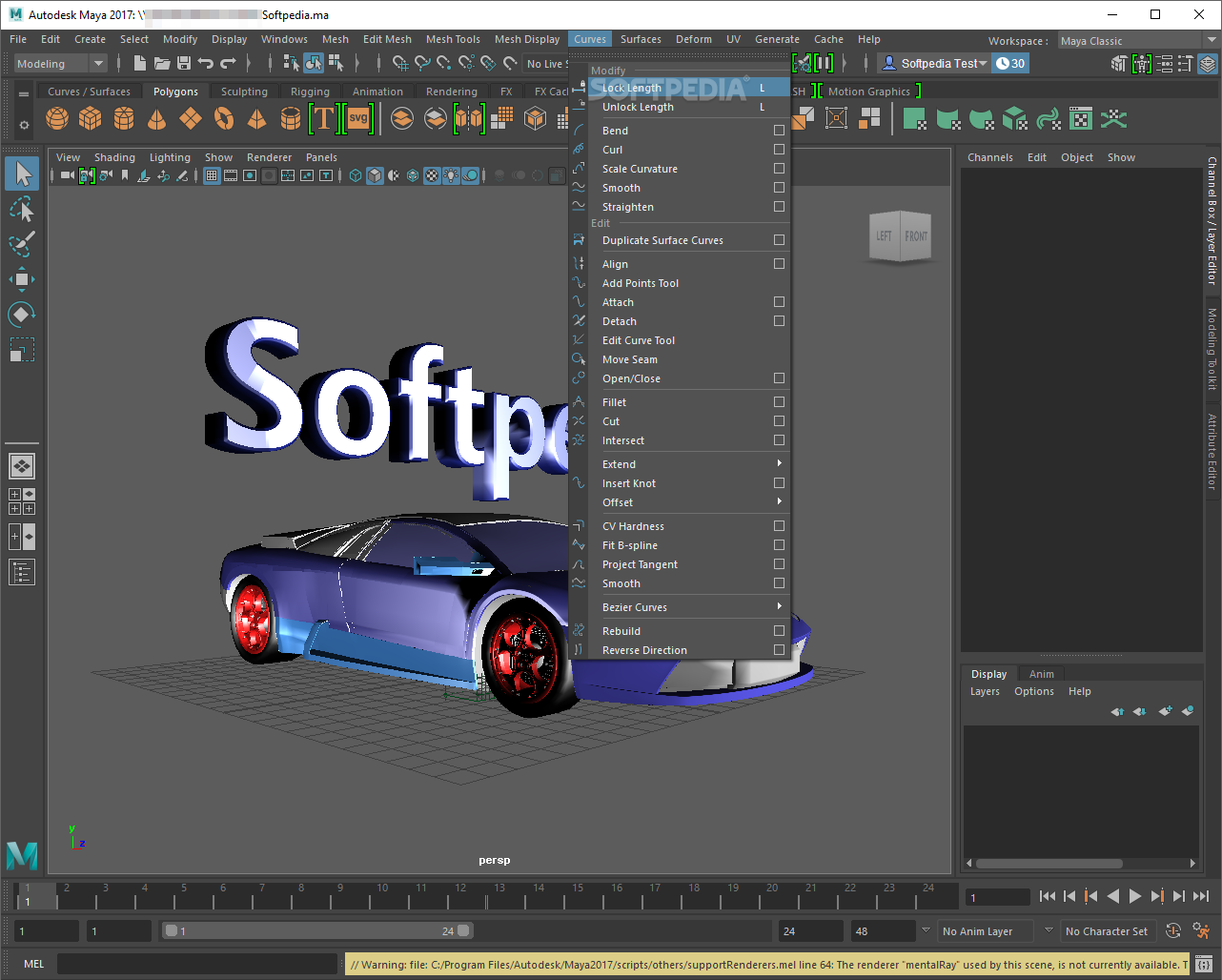1222x980 pixels.
Task: Create a polygon torus from shelf
Action: coord(224,118)
